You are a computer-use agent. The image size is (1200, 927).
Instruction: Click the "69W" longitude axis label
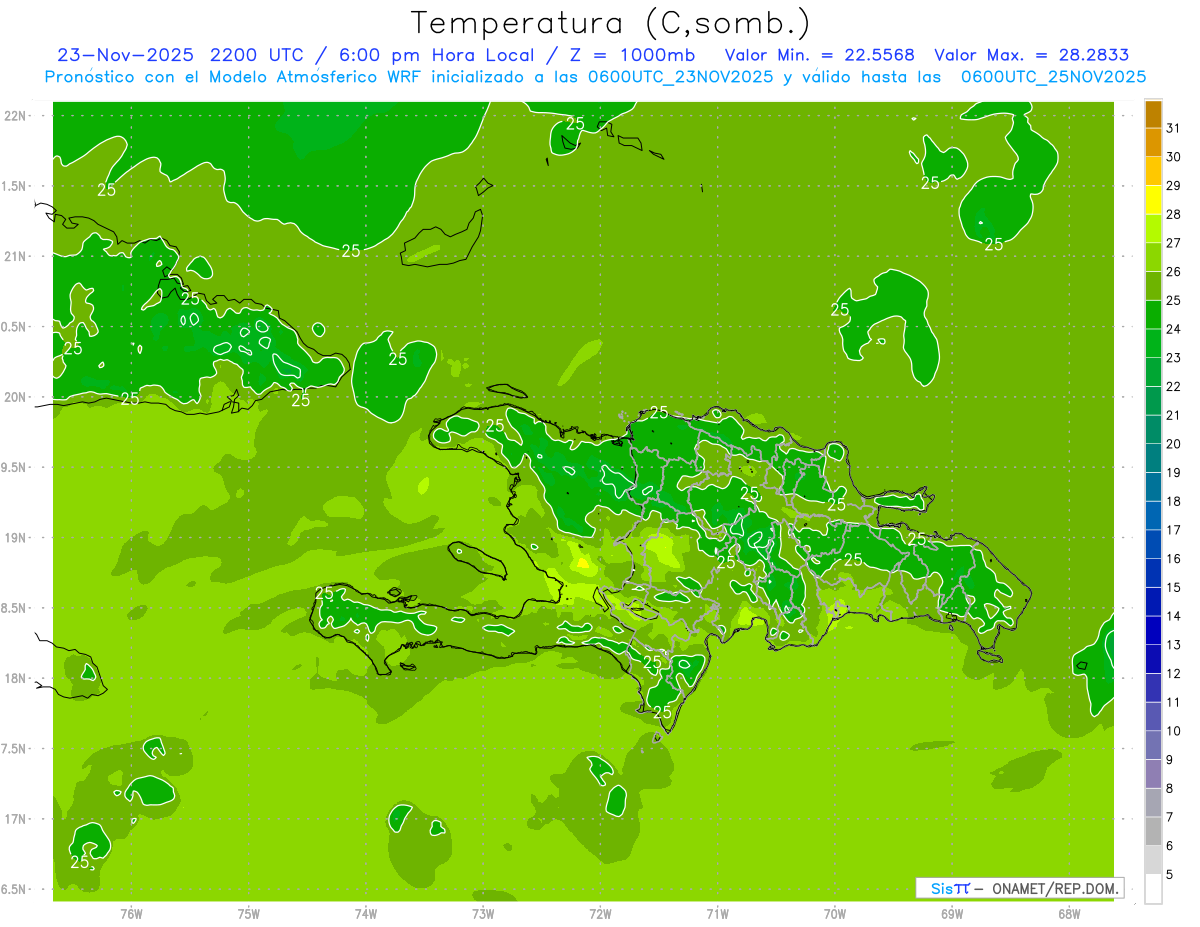(952, 914)
